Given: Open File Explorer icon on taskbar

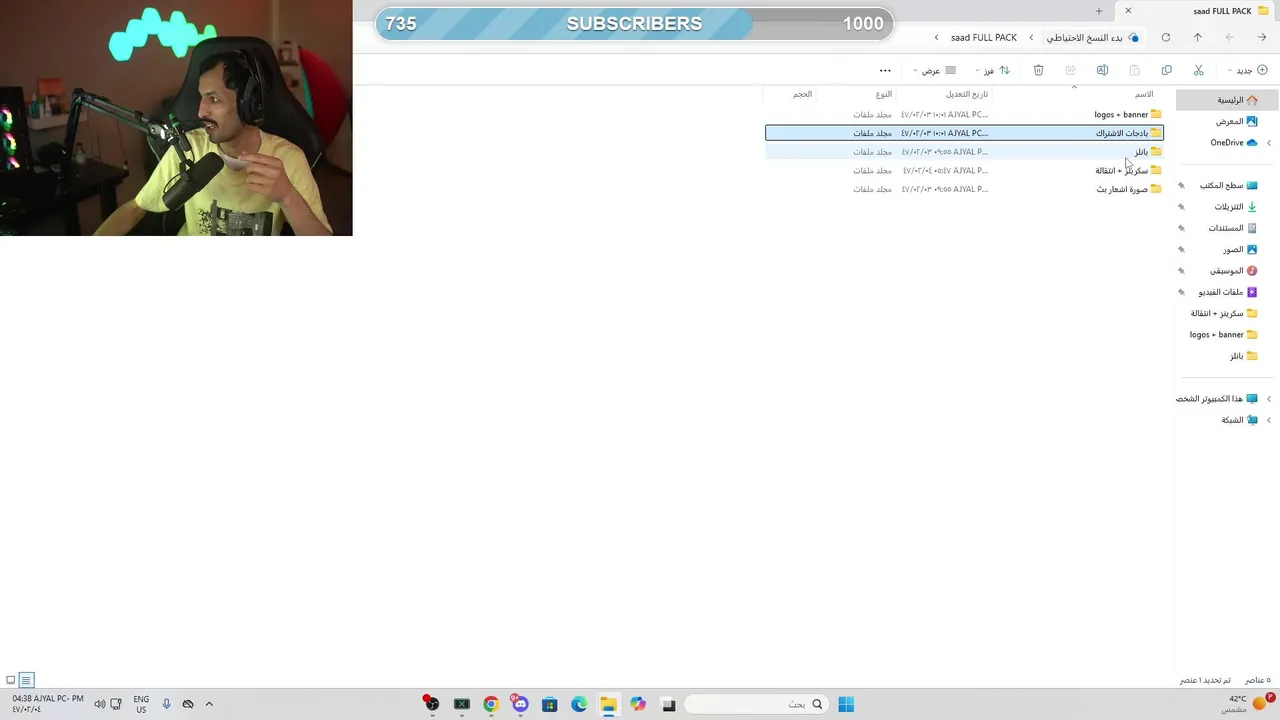Looking at the screenshot, I should (608, 704).
